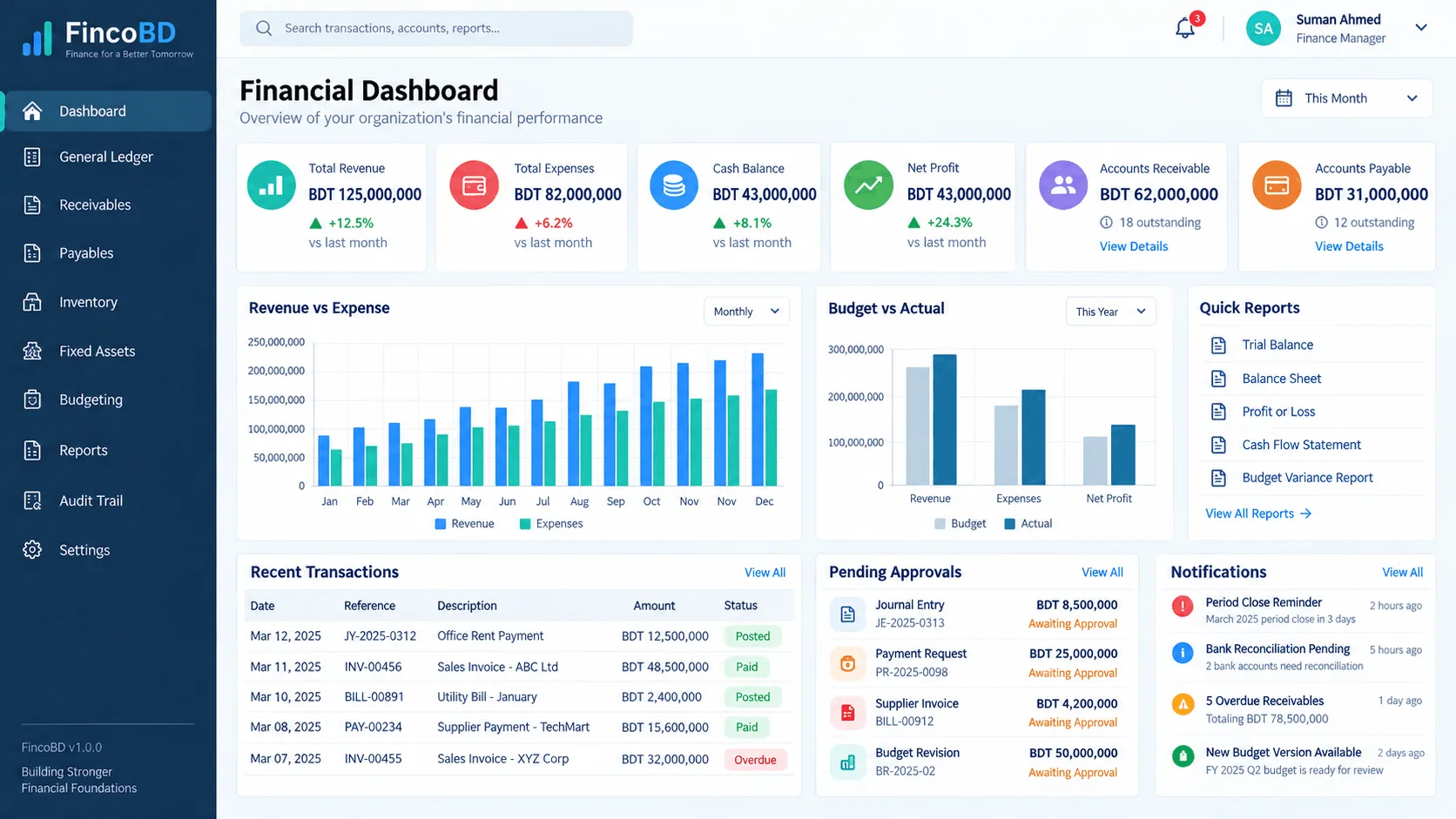Click the notification bell icon
Viewport: 1456px width, 819px height.
pyautogui.click(x=1185, y=28)
